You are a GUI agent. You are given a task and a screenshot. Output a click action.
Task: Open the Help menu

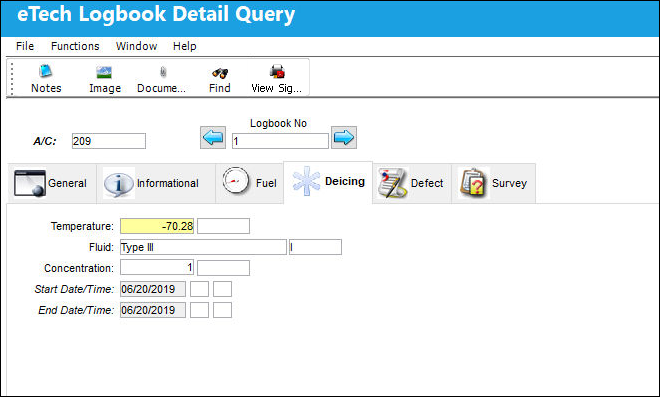click(x=184, y=46)
